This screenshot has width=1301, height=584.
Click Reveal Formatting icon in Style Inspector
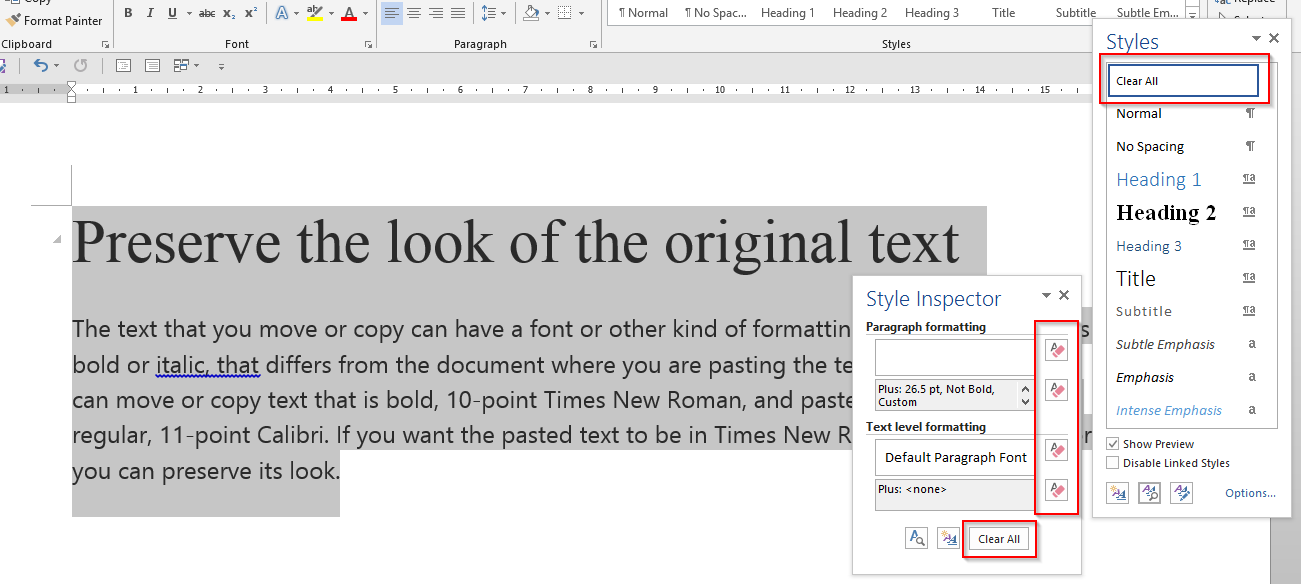coord(916,539)
